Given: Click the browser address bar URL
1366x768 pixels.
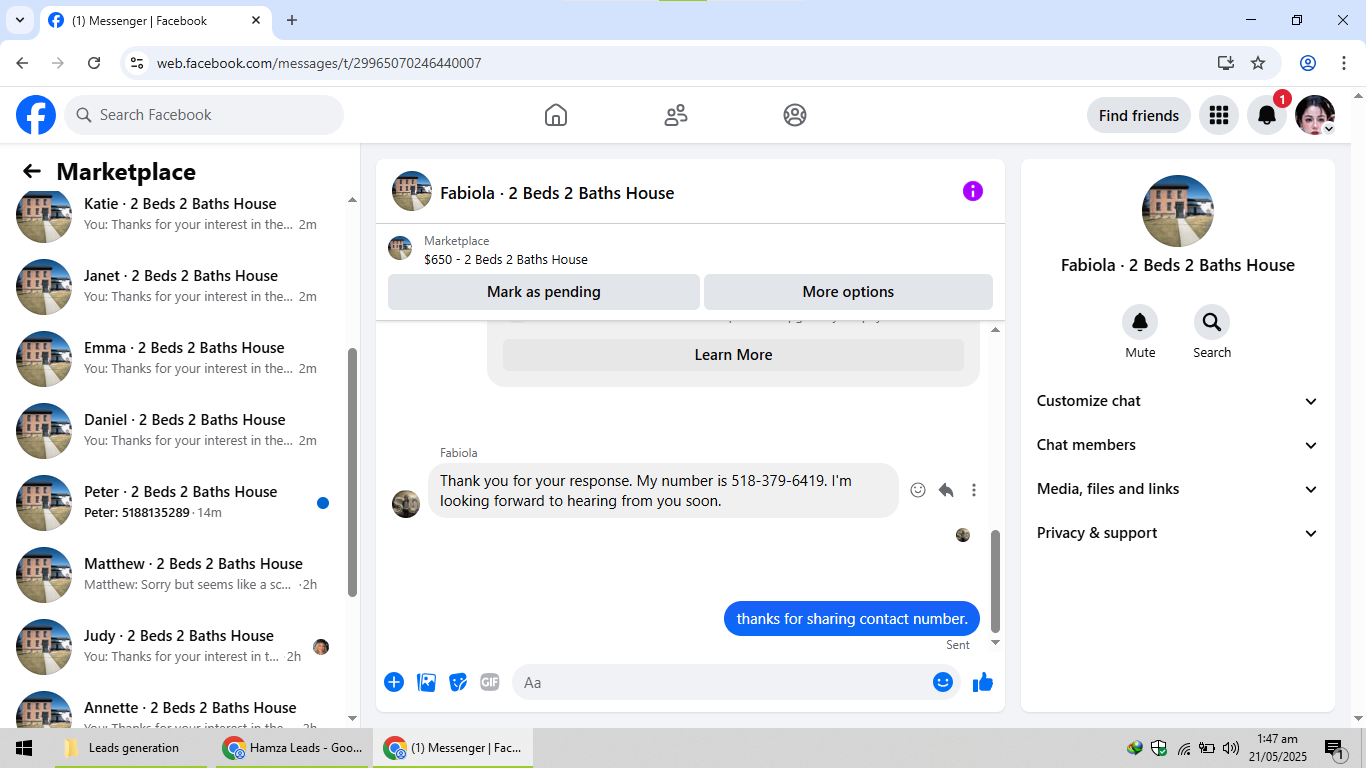Looking at the screenshot, I should 319,63.
